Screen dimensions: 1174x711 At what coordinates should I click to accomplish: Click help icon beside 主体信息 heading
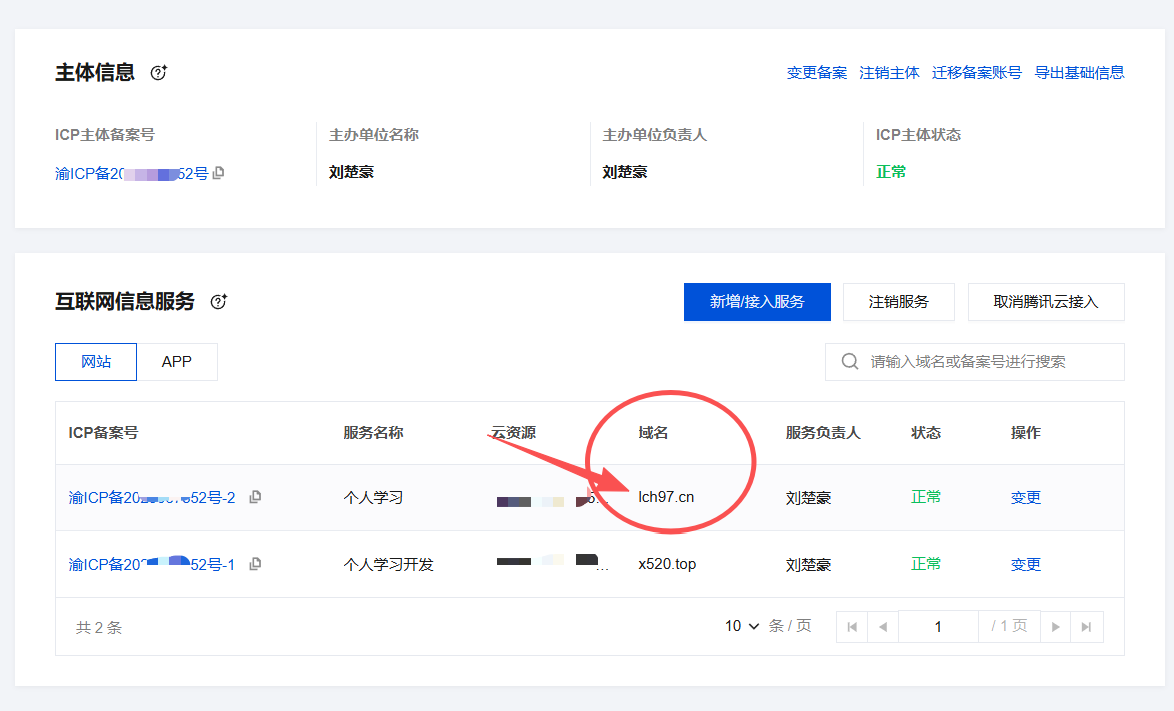pyautogui.click(x=158, y=73)
